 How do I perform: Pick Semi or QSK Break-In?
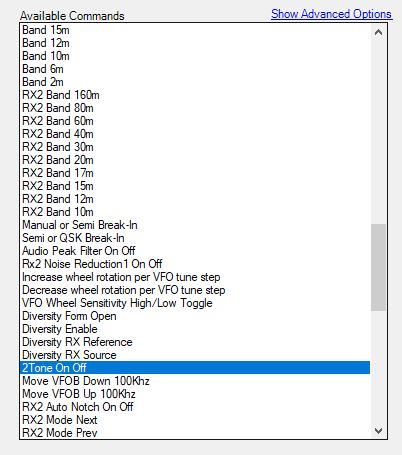pos(195,238)
